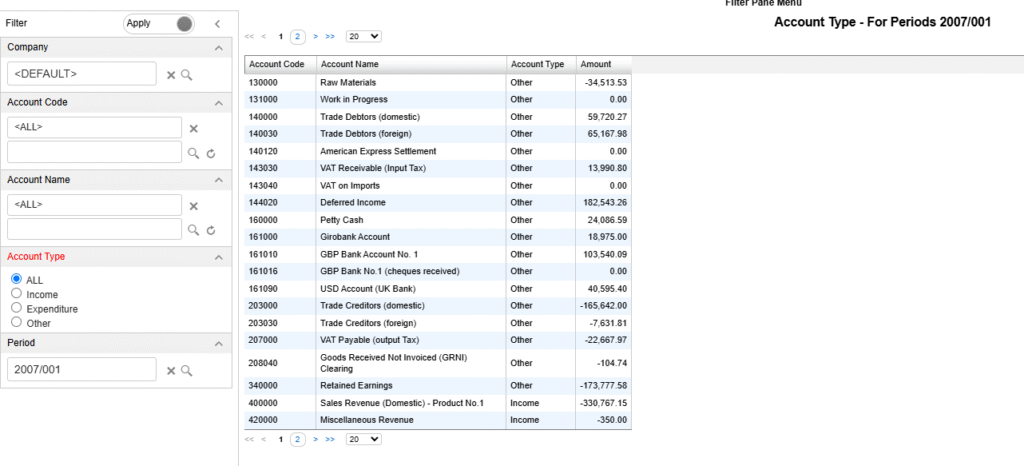Choose the Other account type radio
The width and height of the screenshot is (1024, 466).
click(x=17, y=322)
